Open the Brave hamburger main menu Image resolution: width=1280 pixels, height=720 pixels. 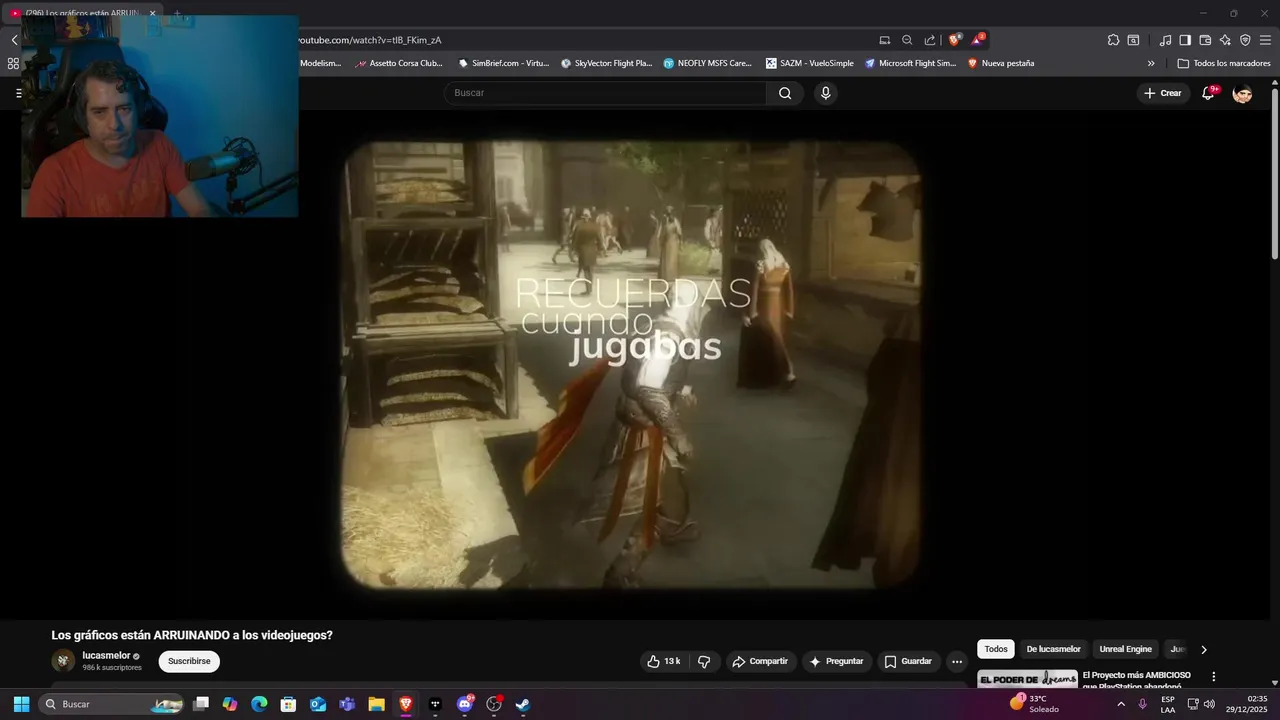click(1265, 40)
